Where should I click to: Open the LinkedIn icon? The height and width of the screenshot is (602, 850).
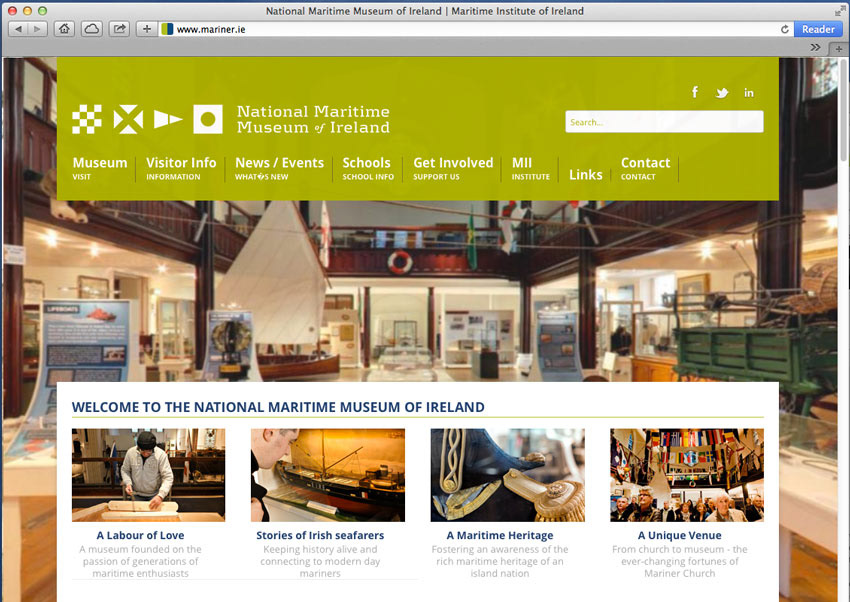pyautogui.click(x=749, y=93)
